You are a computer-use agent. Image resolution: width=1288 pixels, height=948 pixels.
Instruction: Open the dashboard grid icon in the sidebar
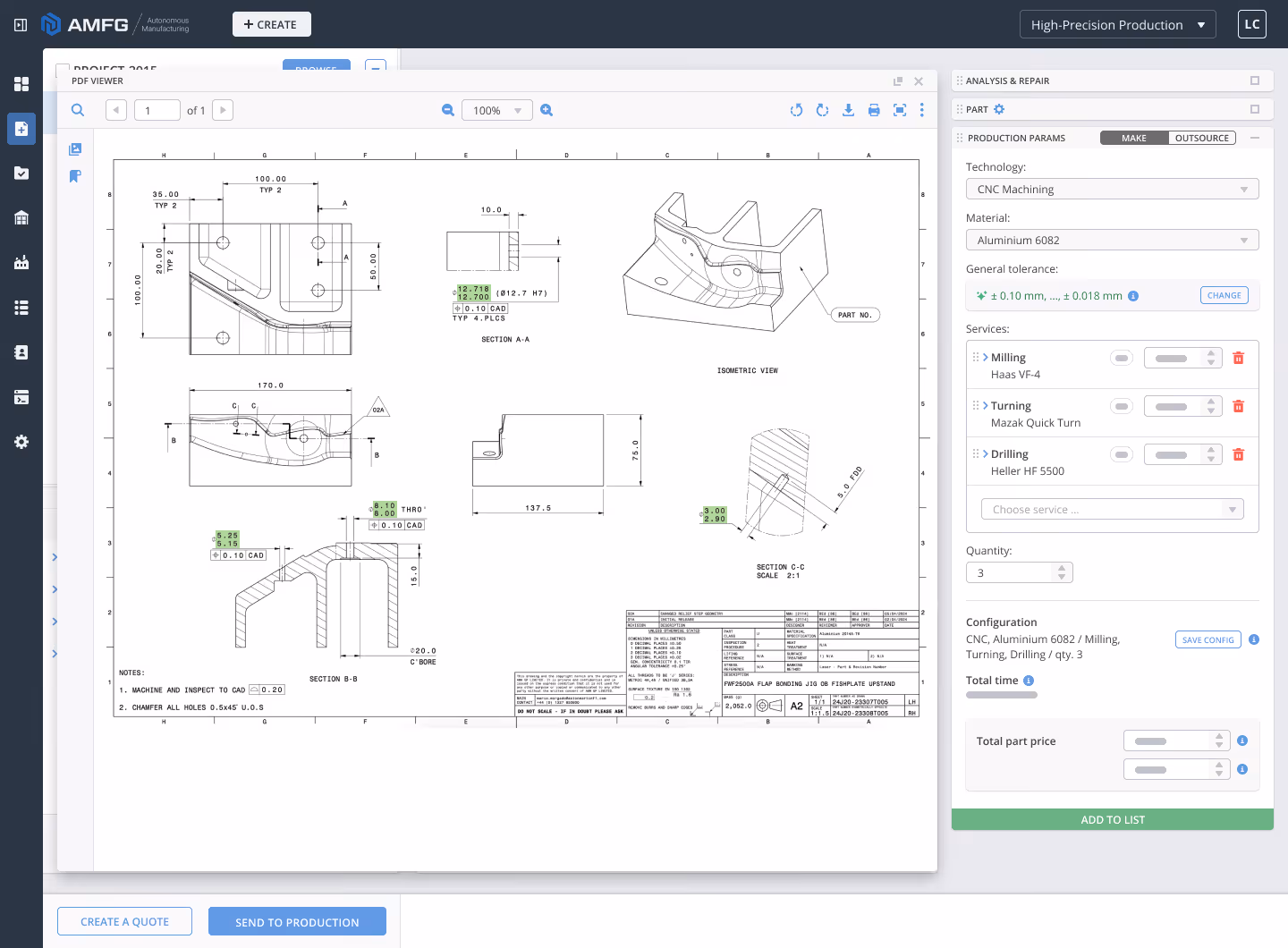(x=21, y=84)
